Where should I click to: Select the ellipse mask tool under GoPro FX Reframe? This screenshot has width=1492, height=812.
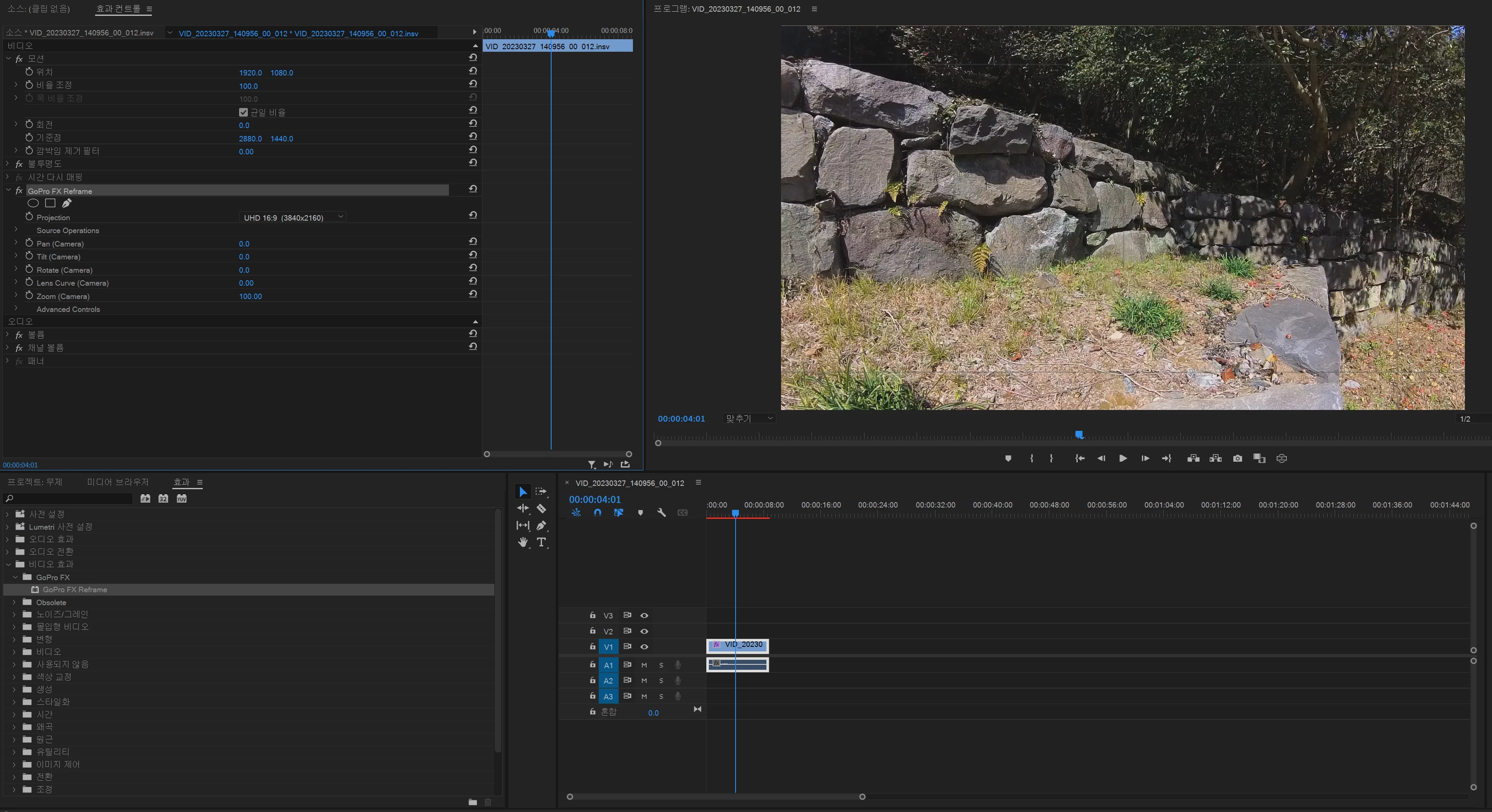(33, 203)
